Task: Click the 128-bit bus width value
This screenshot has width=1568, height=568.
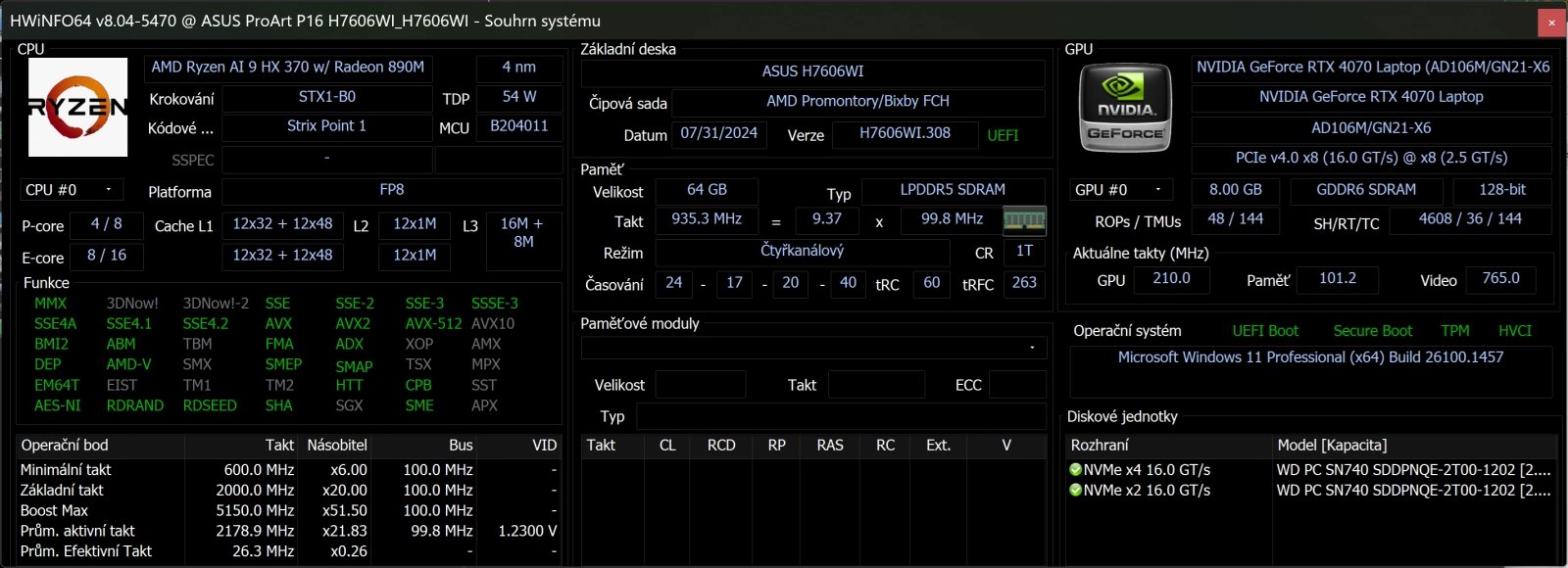Action: tap(1502, 190)
